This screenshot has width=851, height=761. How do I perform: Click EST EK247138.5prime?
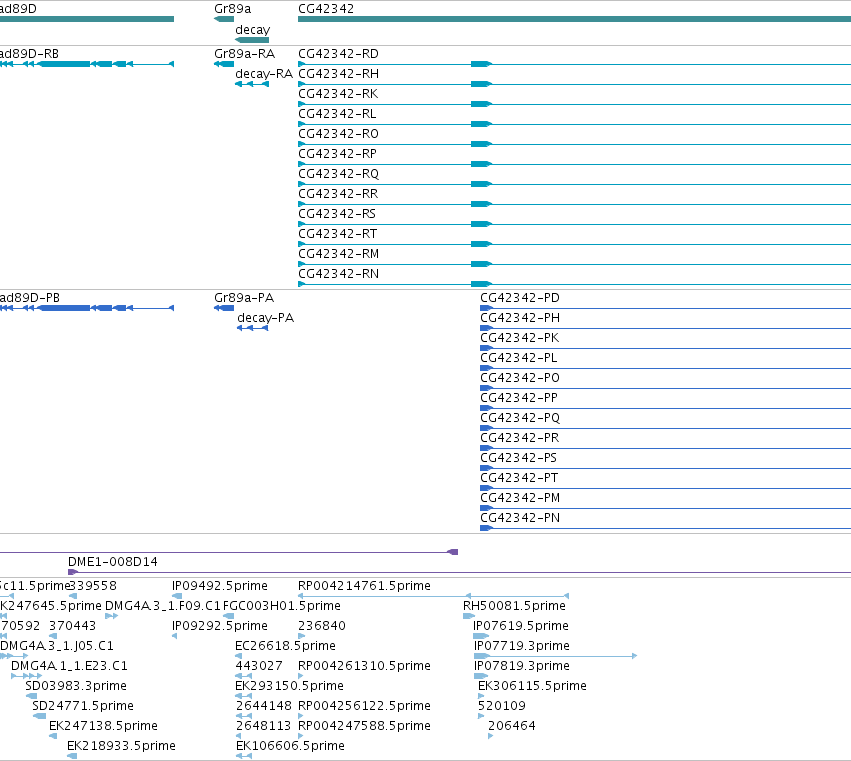coord(103,726)
